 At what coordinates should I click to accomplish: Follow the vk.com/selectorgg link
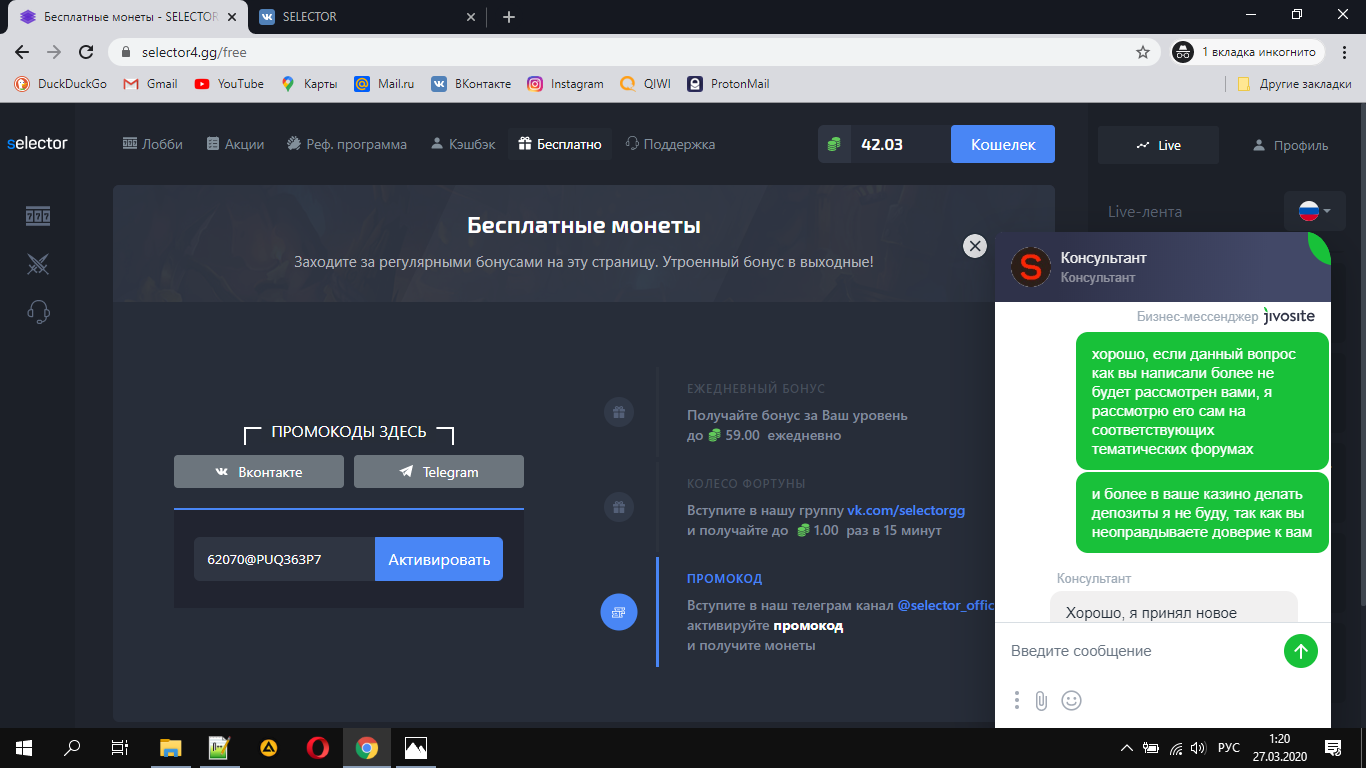click(x=906, y=510)
